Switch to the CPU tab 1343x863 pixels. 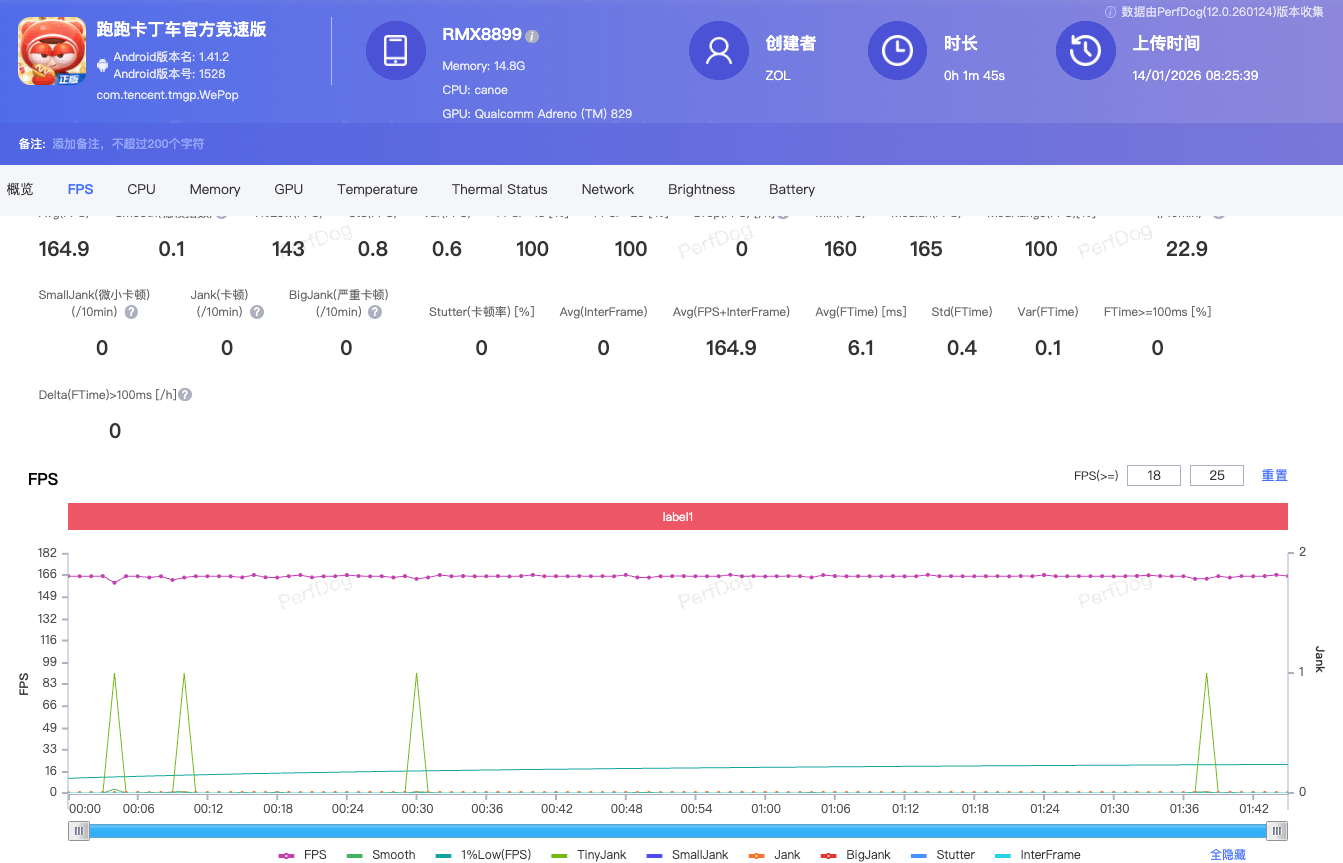pos(141,189)
